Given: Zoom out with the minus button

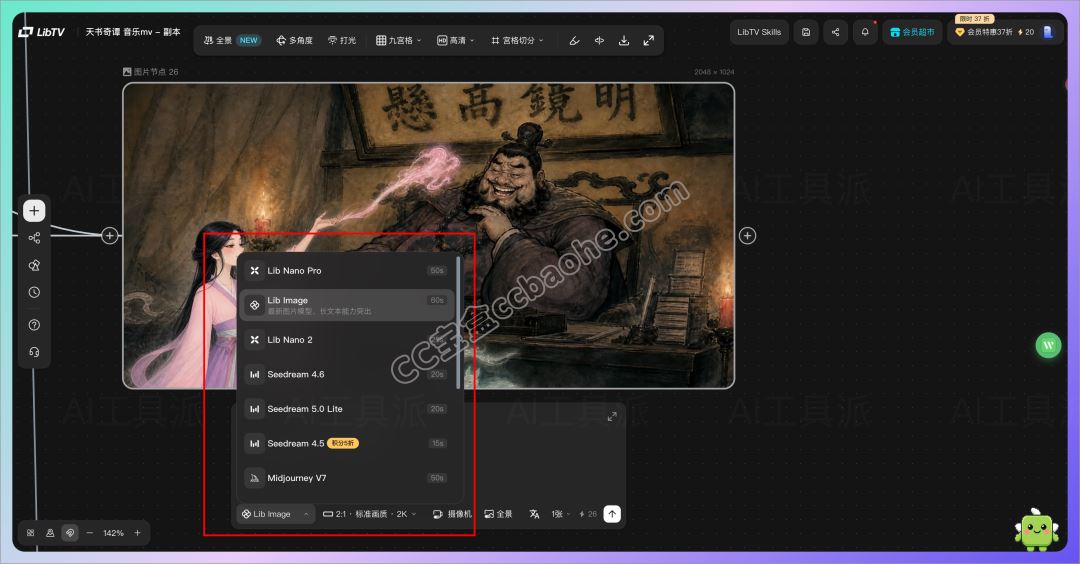Looking at the screenshot, I should (x=90, y=532).
